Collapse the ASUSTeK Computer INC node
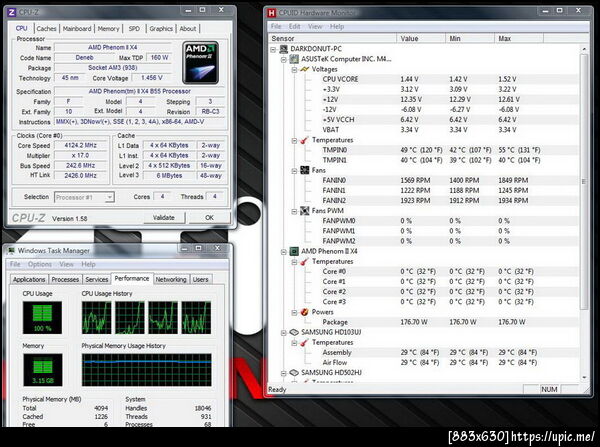This screenshot has height=447, width=600. (284, 59)
